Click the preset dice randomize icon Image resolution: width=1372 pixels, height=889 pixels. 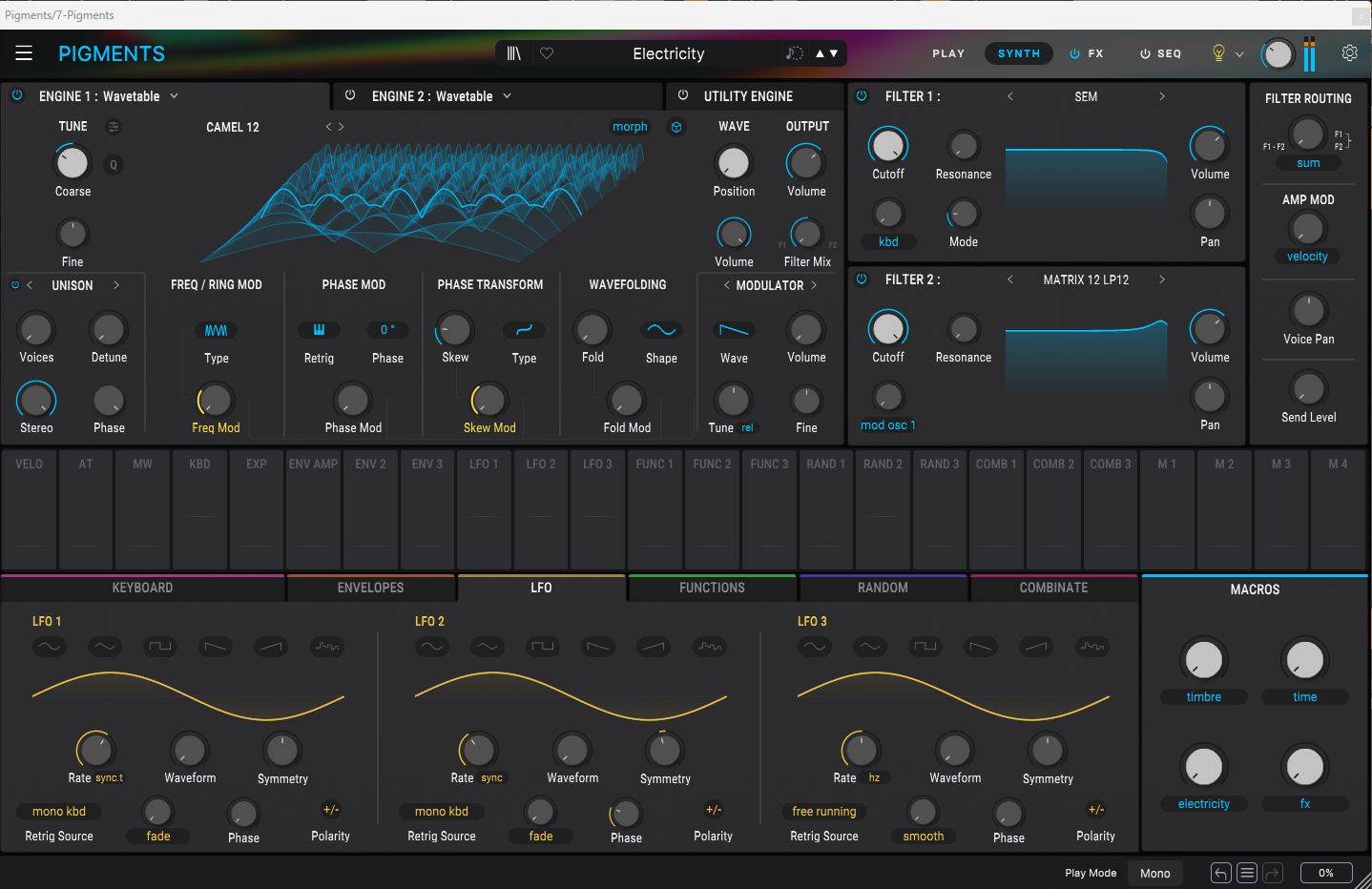point(795,53)
